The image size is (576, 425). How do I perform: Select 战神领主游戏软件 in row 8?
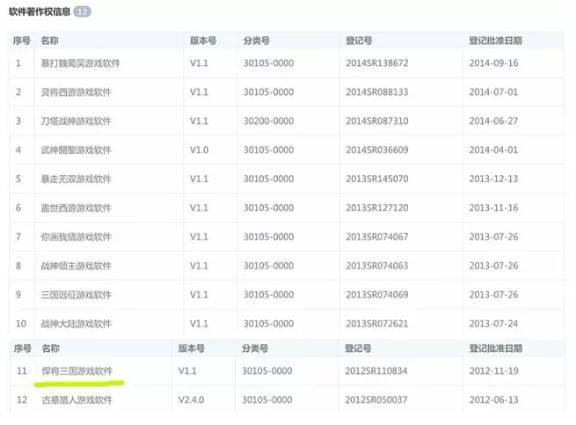[76, 266]
